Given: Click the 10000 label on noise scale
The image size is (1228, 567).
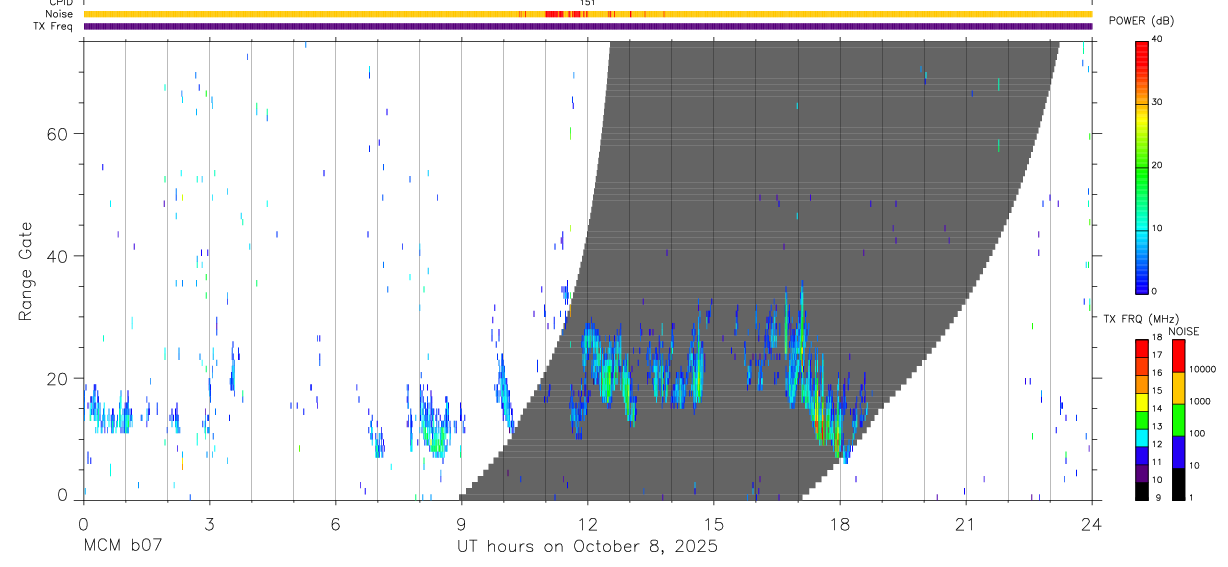Looking at the screenshot, I should tap(1203, 369).
